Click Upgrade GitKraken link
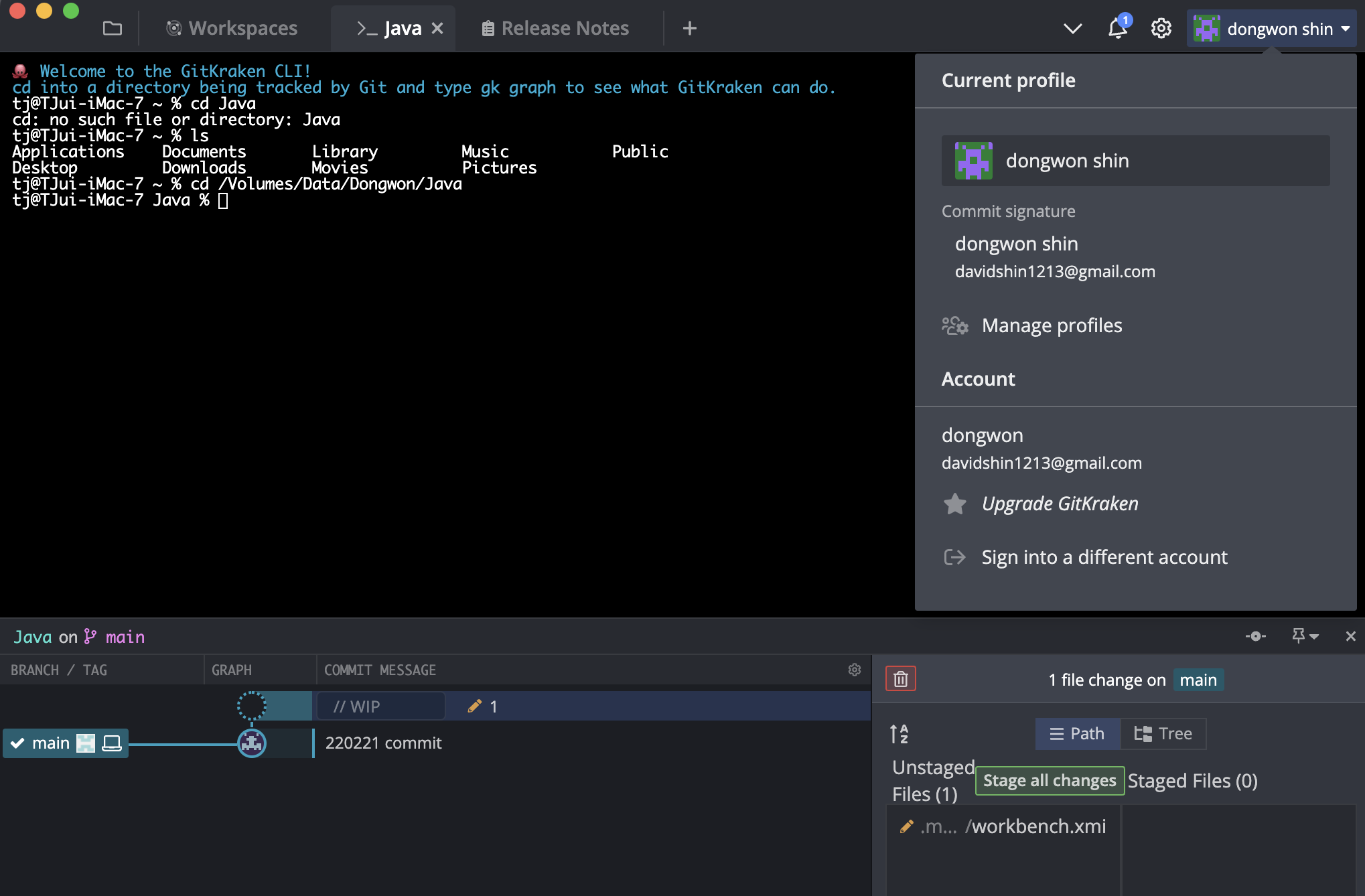 pos(1060,504)
